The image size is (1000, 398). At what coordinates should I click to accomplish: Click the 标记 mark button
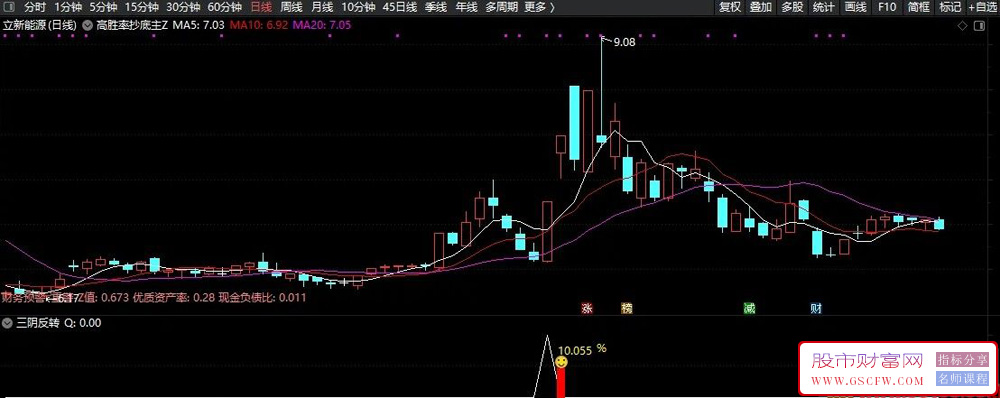[950, 8]
